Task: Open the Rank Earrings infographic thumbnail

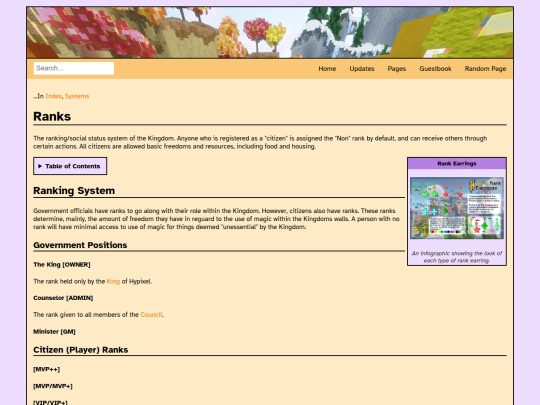Action: 457,208
